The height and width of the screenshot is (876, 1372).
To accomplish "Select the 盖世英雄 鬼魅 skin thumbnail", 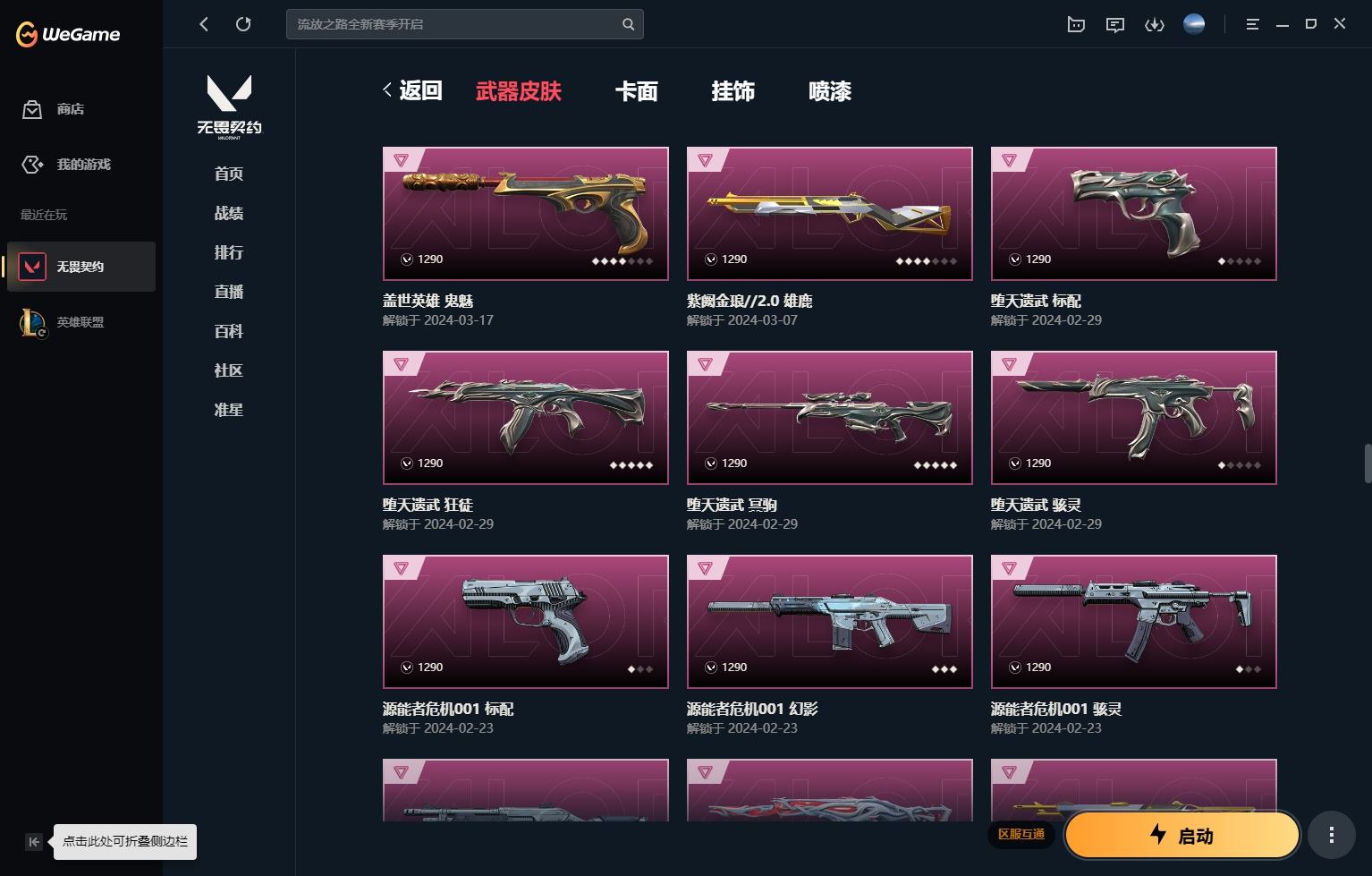I will (x=526, y=214).
